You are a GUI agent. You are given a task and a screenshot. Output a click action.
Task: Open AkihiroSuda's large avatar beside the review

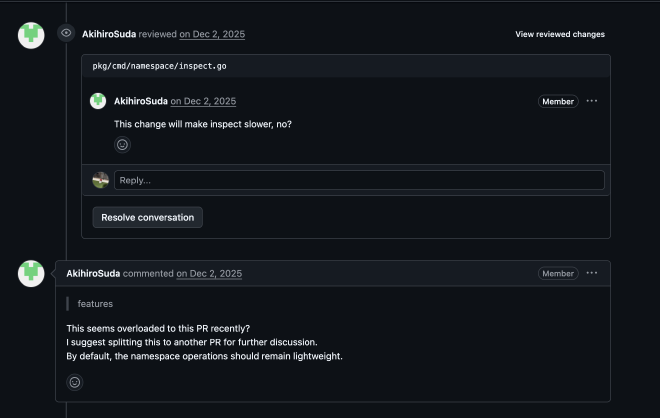point(32,34)
